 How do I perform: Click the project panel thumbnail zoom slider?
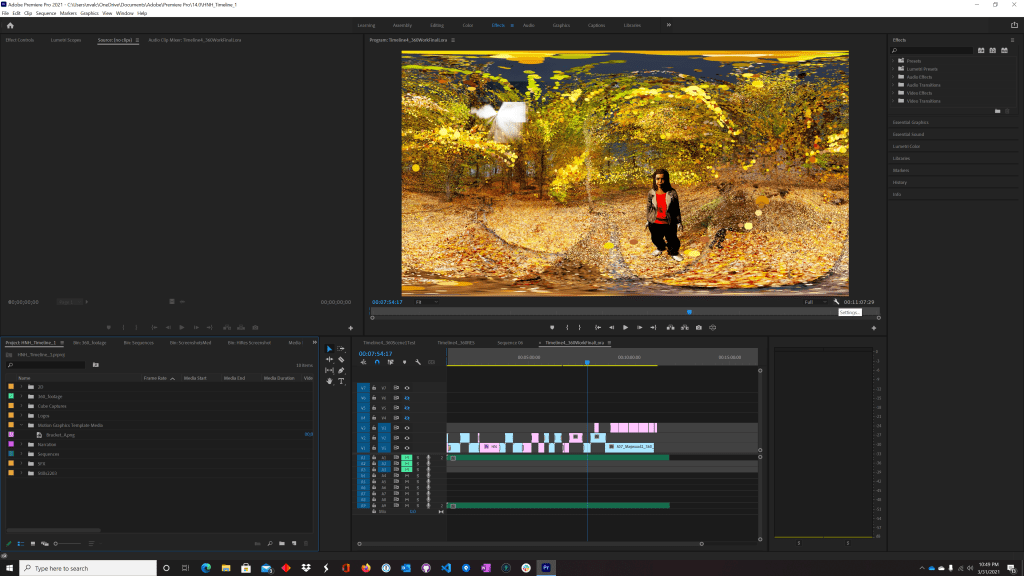click(x=57, y=543)
